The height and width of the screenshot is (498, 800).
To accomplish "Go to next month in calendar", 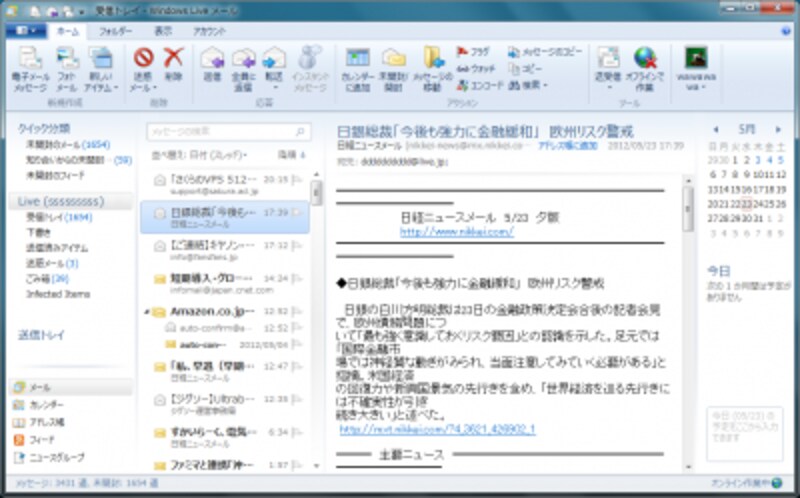I will pos(778,130).
